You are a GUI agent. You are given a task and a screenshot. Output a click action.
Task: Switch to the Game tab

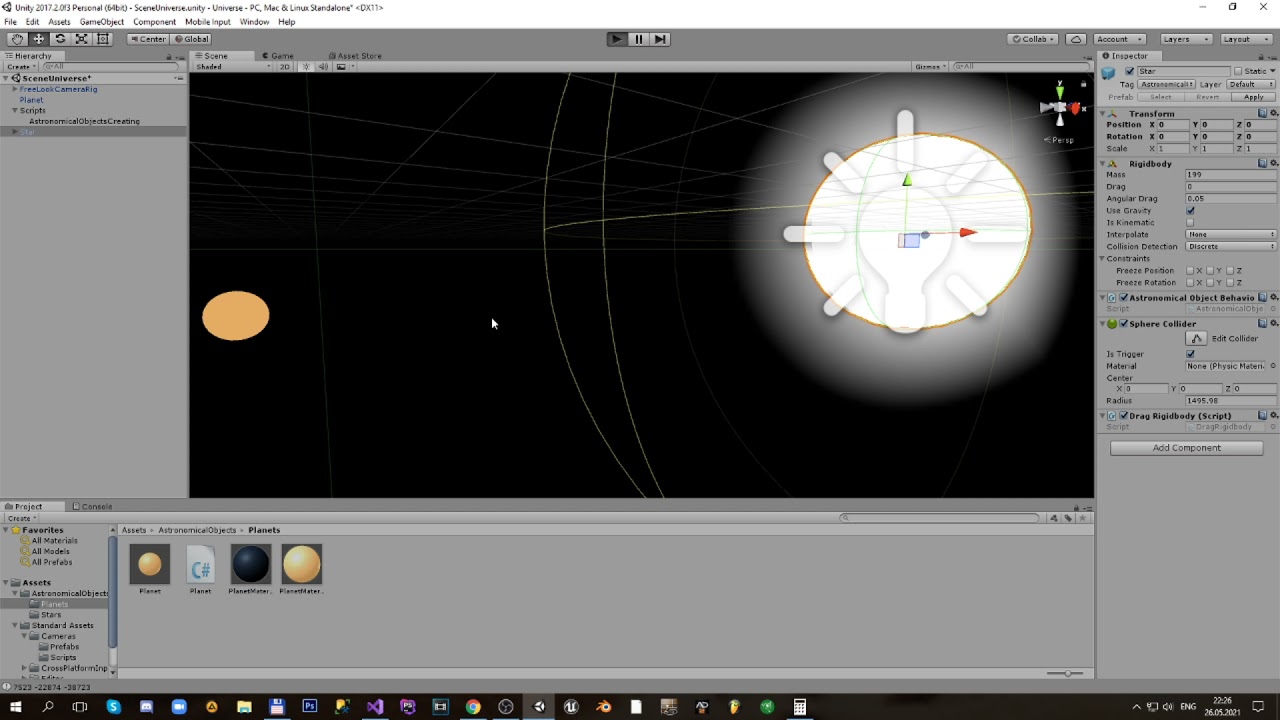[x=277, y=56]
